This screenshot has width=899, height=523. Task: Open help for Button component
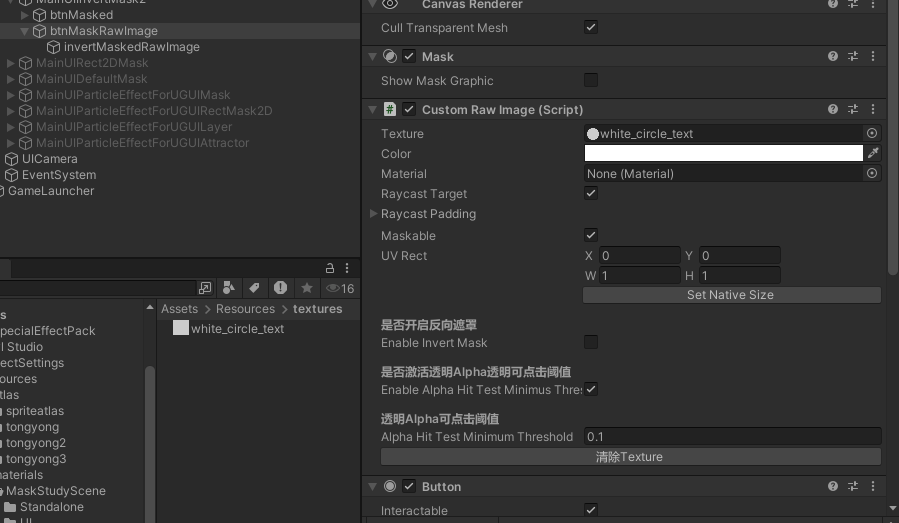[x=832, y=486]
